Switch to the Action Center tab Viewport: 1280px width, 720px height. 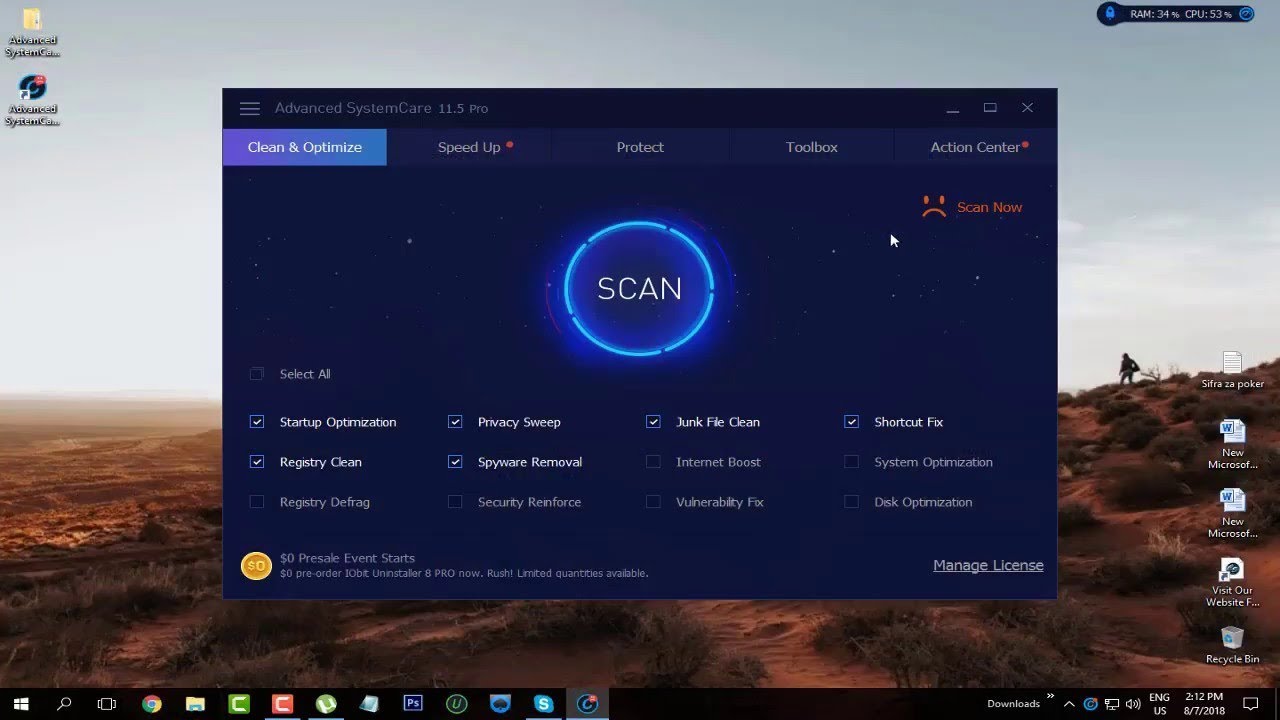(x=976, y=147)
